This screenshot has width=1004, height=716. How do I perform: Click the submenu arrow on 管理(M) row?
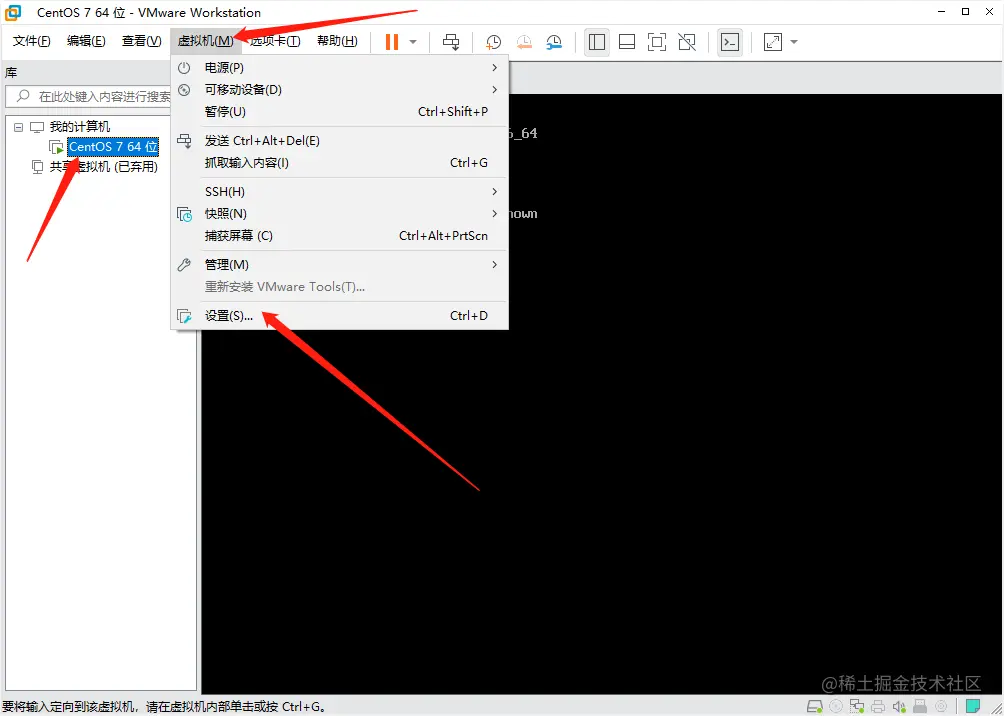coord(494,264)
